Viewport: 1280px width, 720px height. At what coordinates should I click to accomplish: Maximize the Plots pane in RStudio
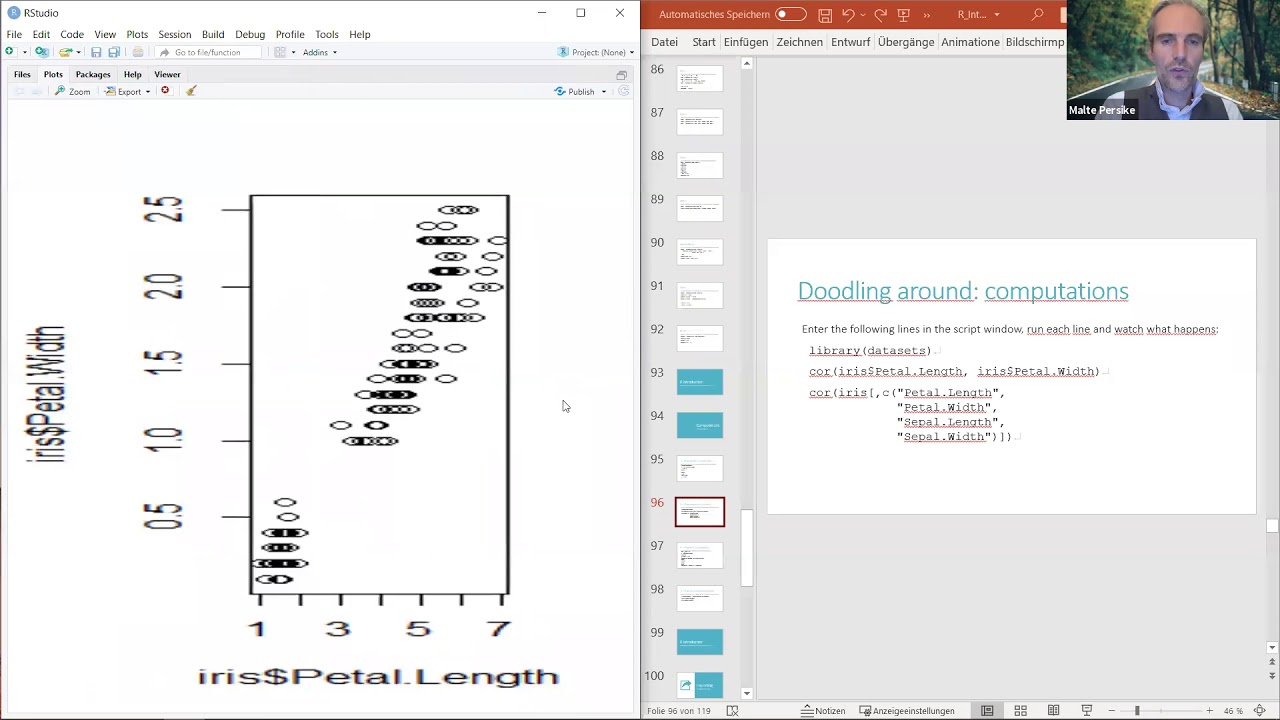point(621,75)
